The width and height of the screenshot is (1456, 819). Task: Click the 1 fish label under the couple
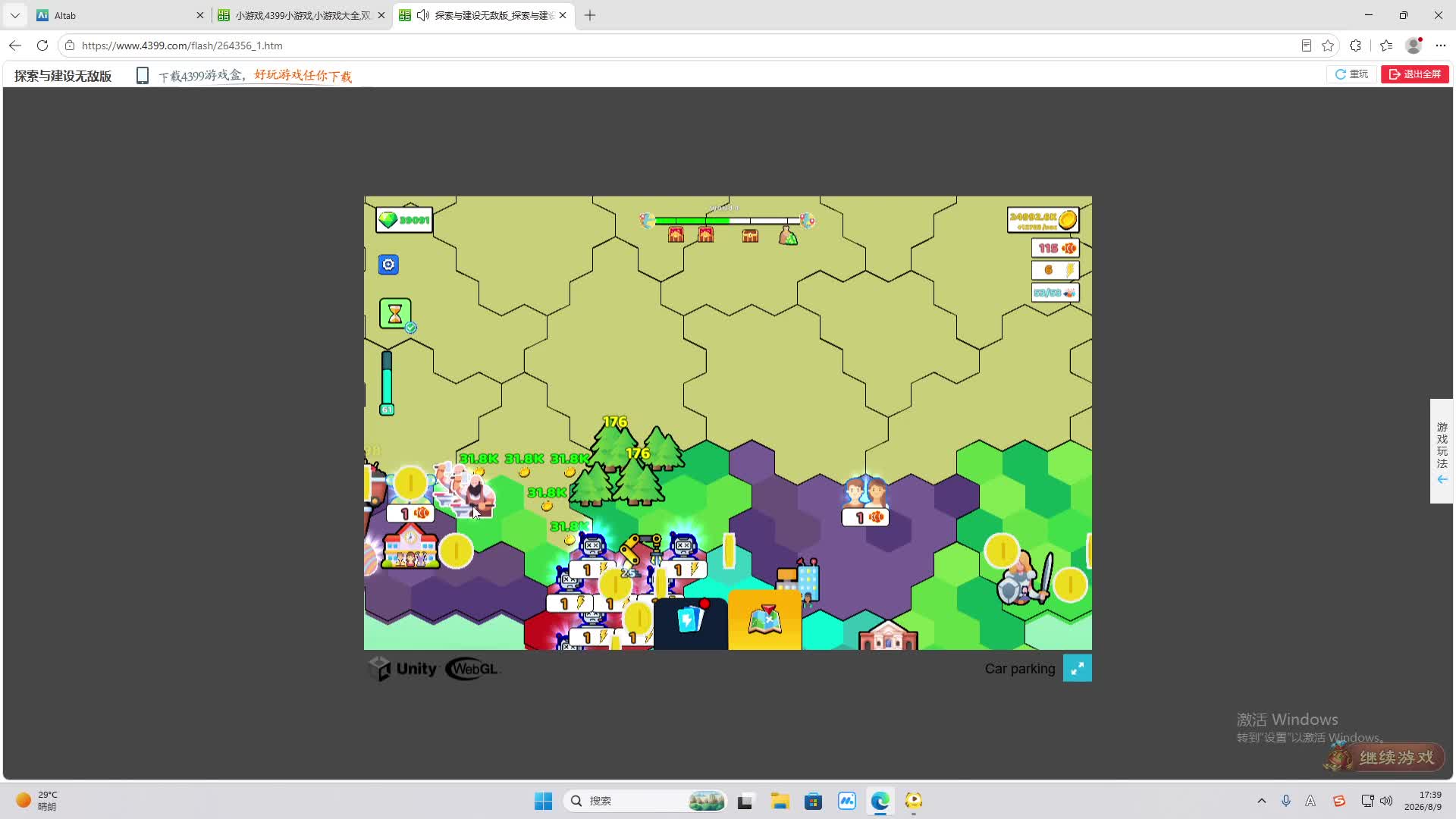(865, 517)
